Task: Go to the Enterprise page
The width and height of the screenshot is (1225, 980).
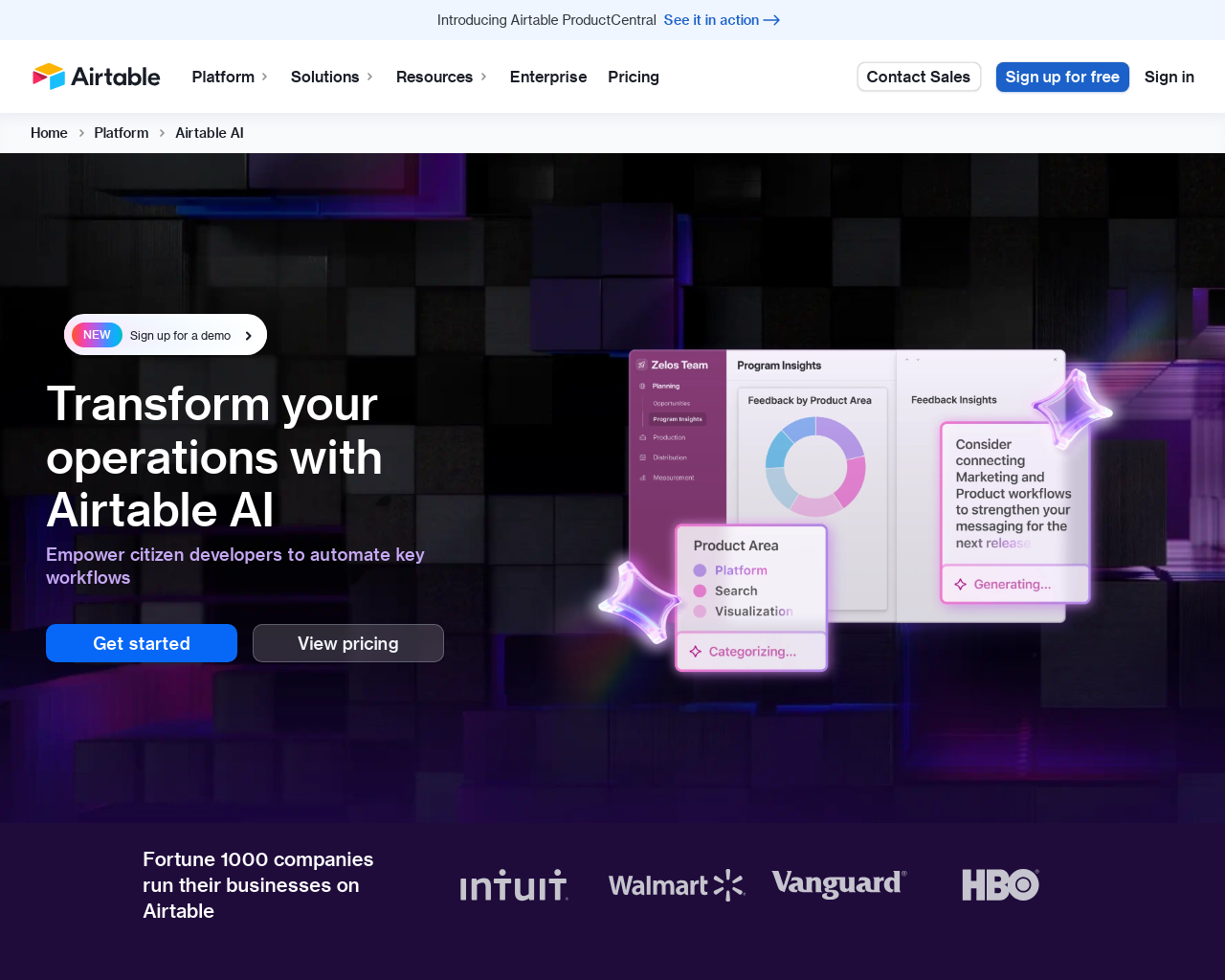Action: [548, 77]
